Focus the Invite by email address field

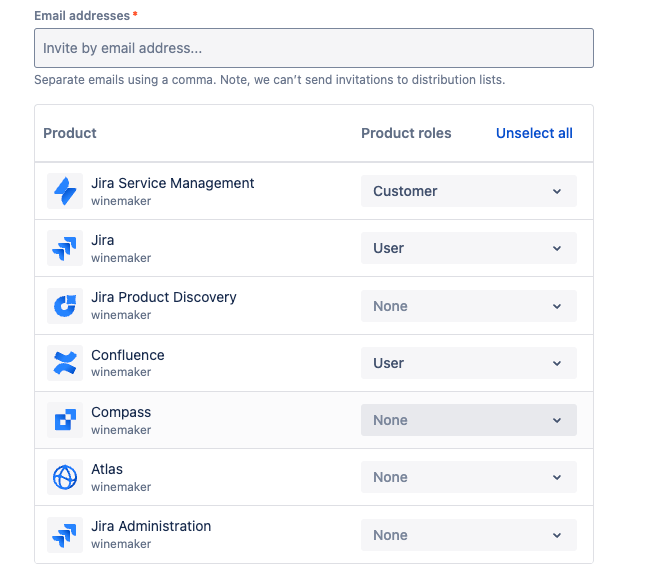click(314, 48)
